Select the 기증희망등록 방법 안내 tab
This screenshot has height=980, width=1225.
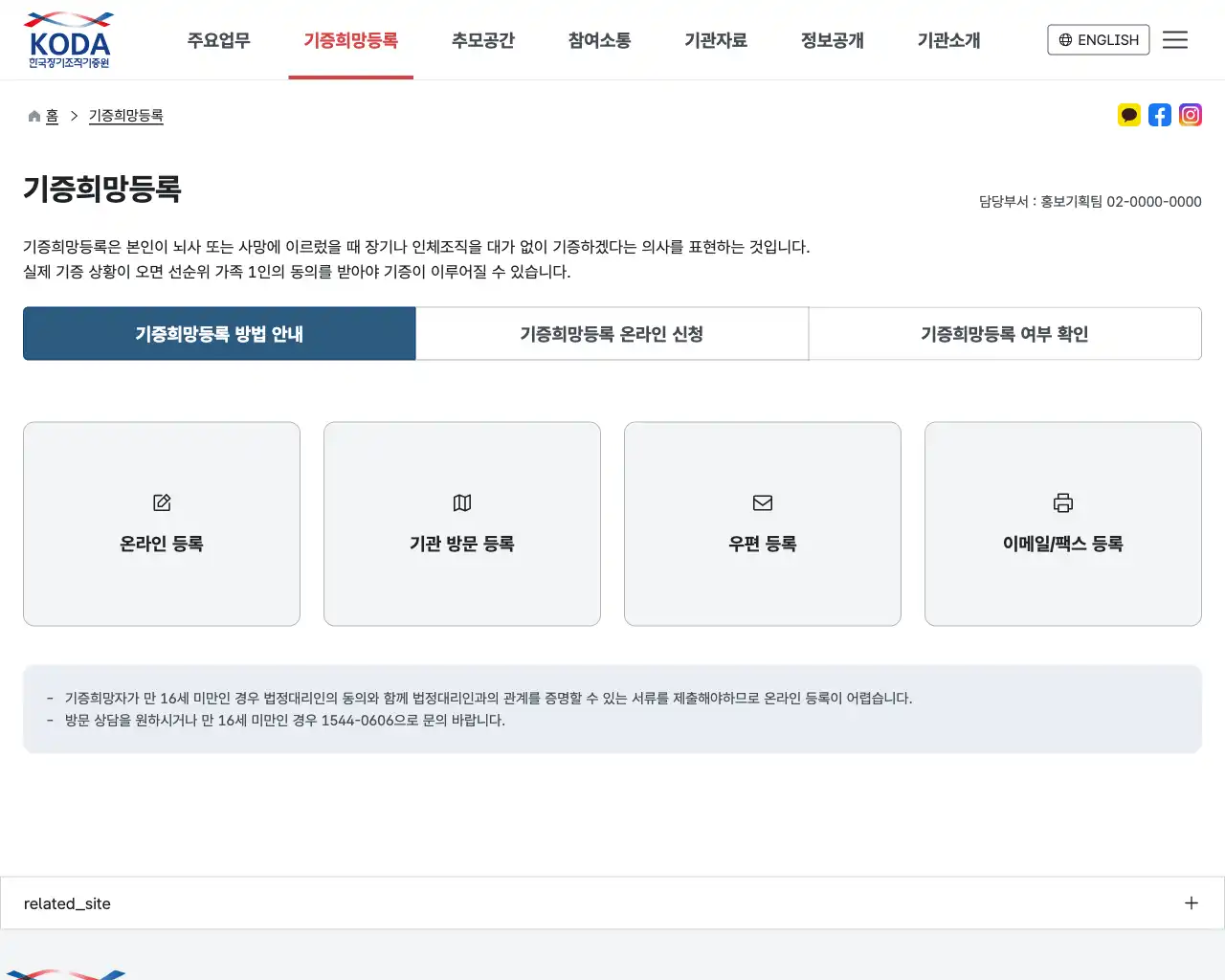click(219, 333)
